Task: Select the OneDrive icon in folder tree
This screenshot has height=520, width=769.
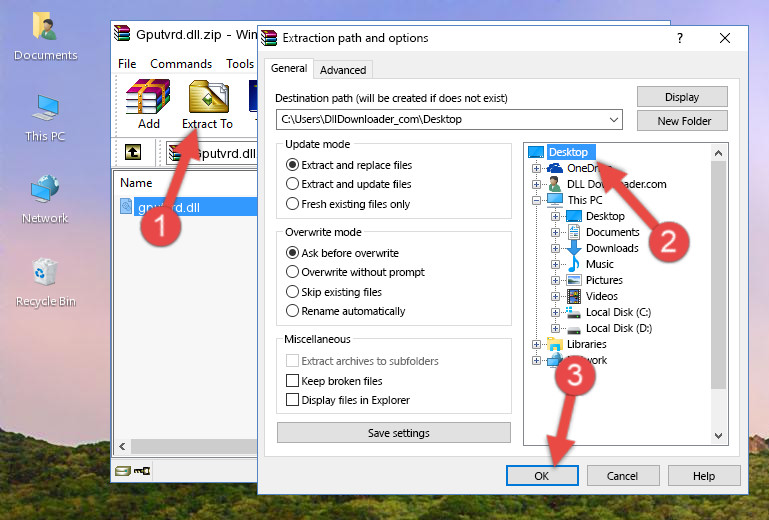Action: [555, 168]
